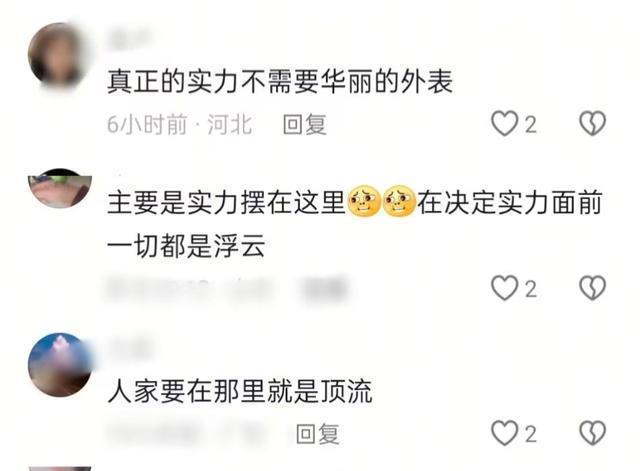
Task: Open second commenter's avatar beside 主要是实力
Action: (60, 189)
